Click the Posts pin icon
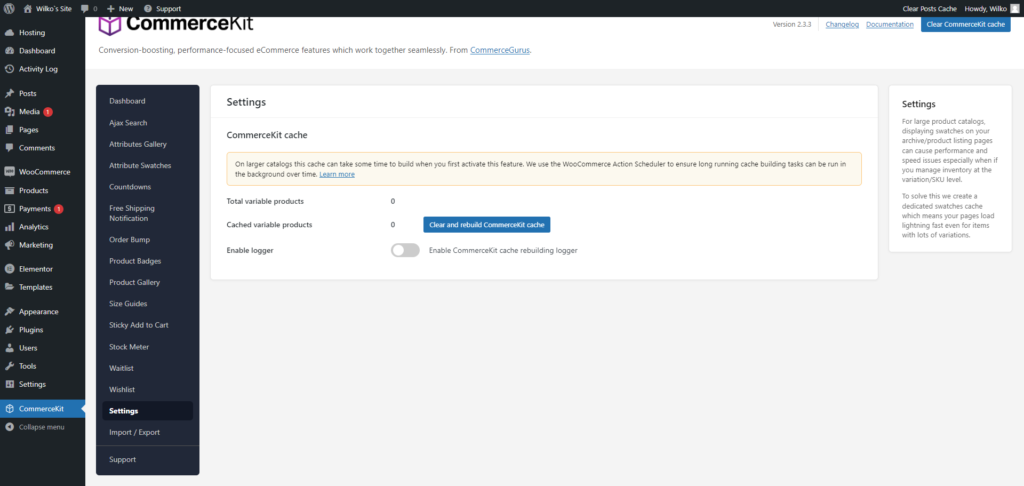Screen dimensions: 1024x486 point(9,93)
